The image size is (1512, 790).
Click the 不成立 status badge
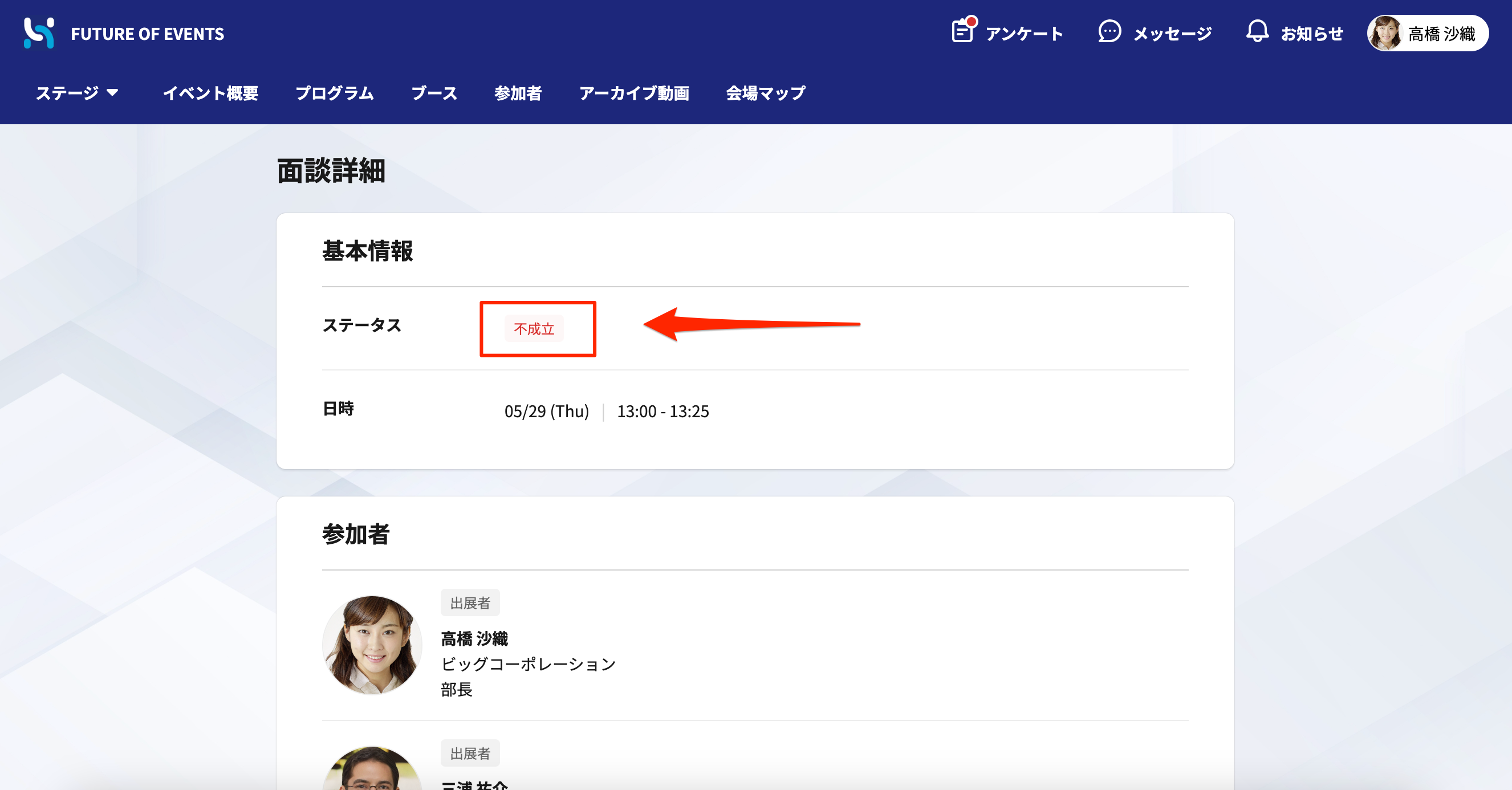(534, 329)
